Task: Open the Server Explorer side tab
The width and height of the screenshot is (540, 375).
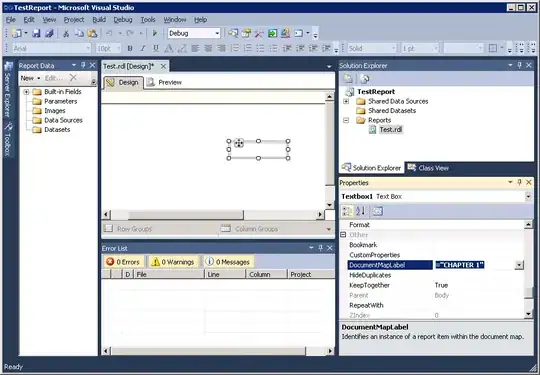Action: pos(8,90)
